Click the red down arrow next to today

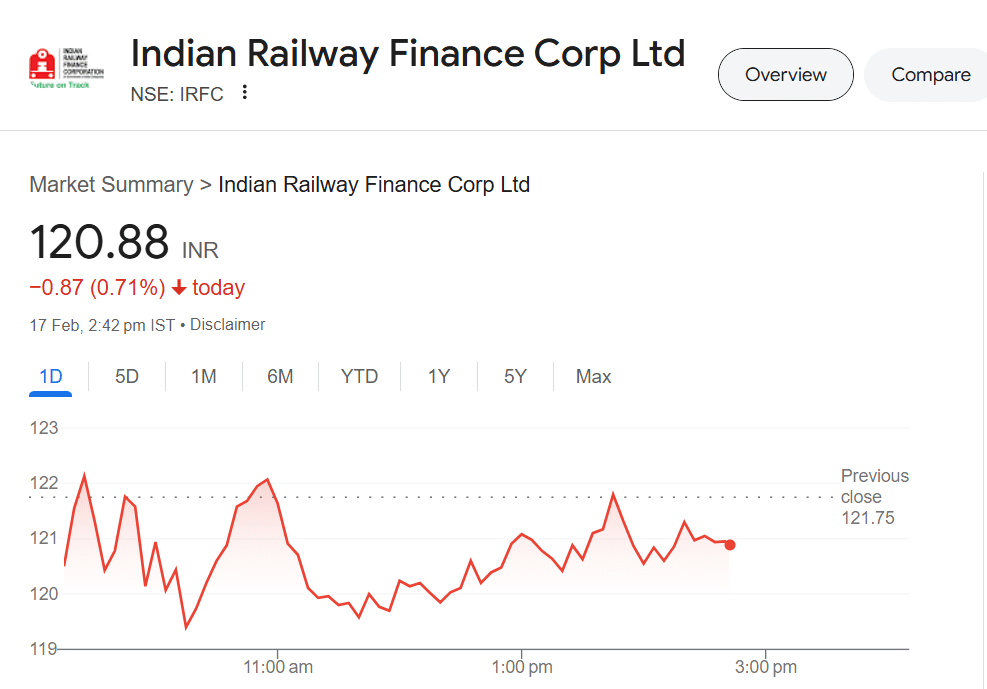point(179,288)
